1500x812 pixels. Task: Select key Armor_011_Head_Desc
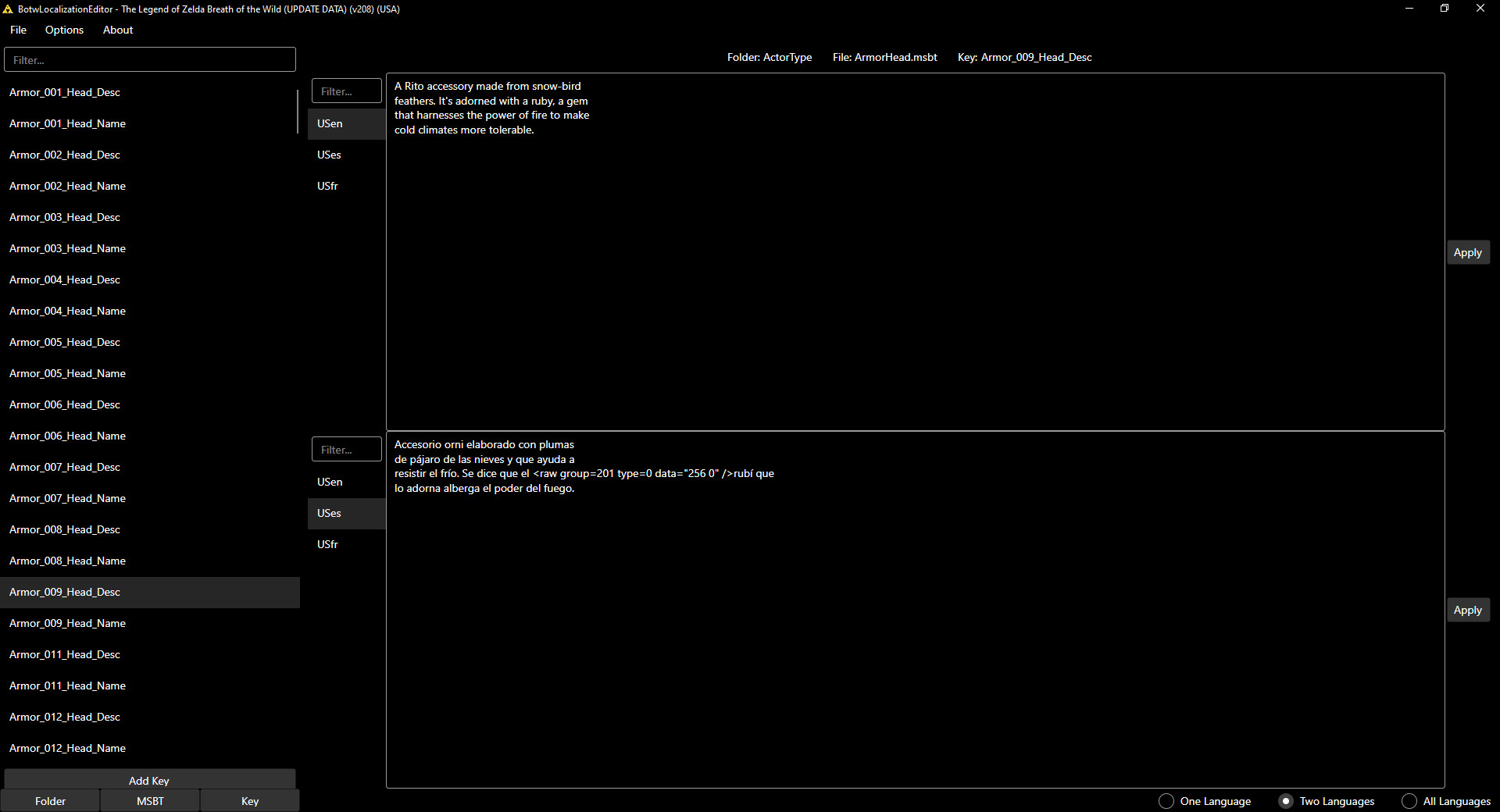[150, 654]
